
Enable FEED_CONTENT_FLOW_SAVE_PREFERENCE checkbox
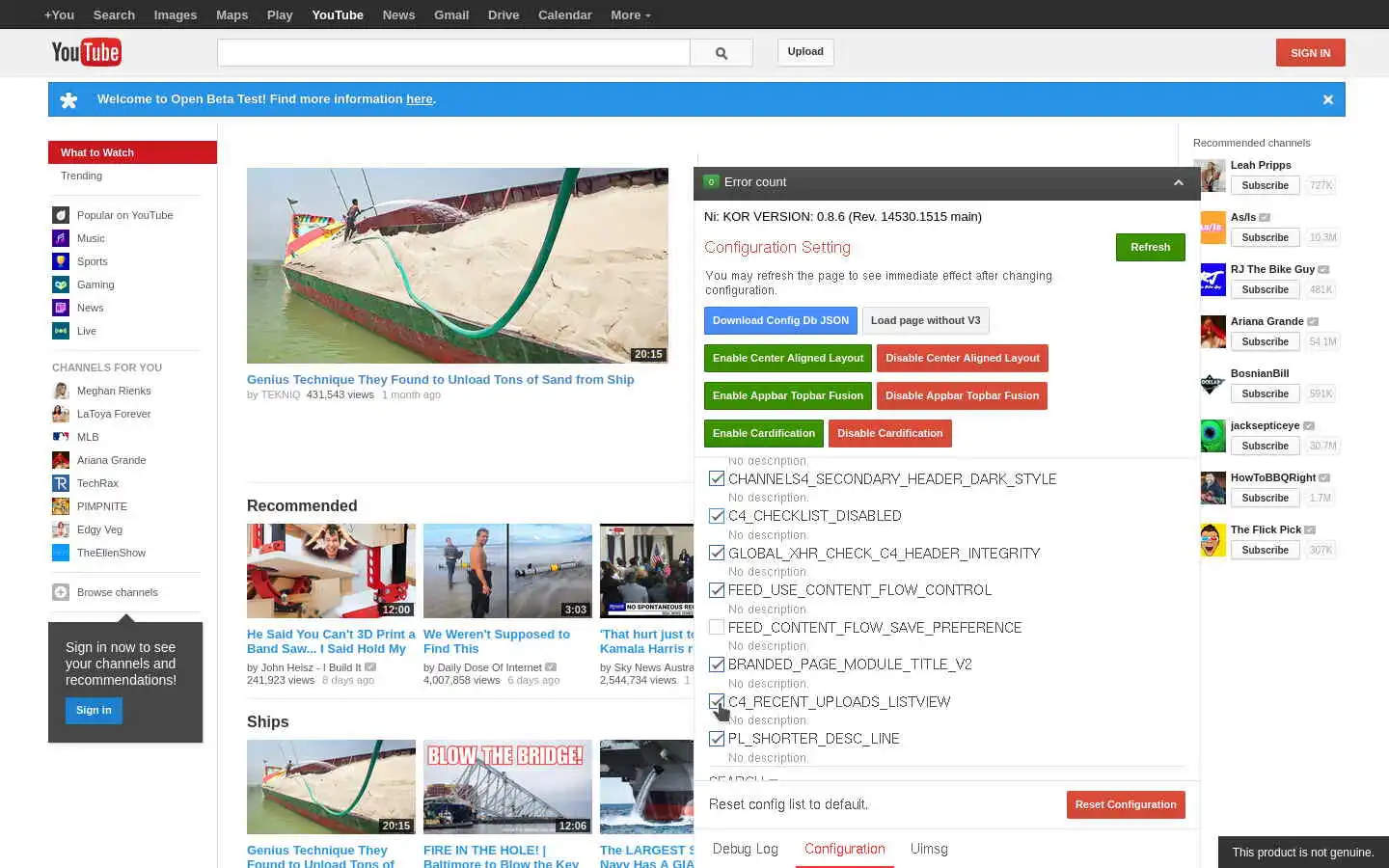point(717,627)
